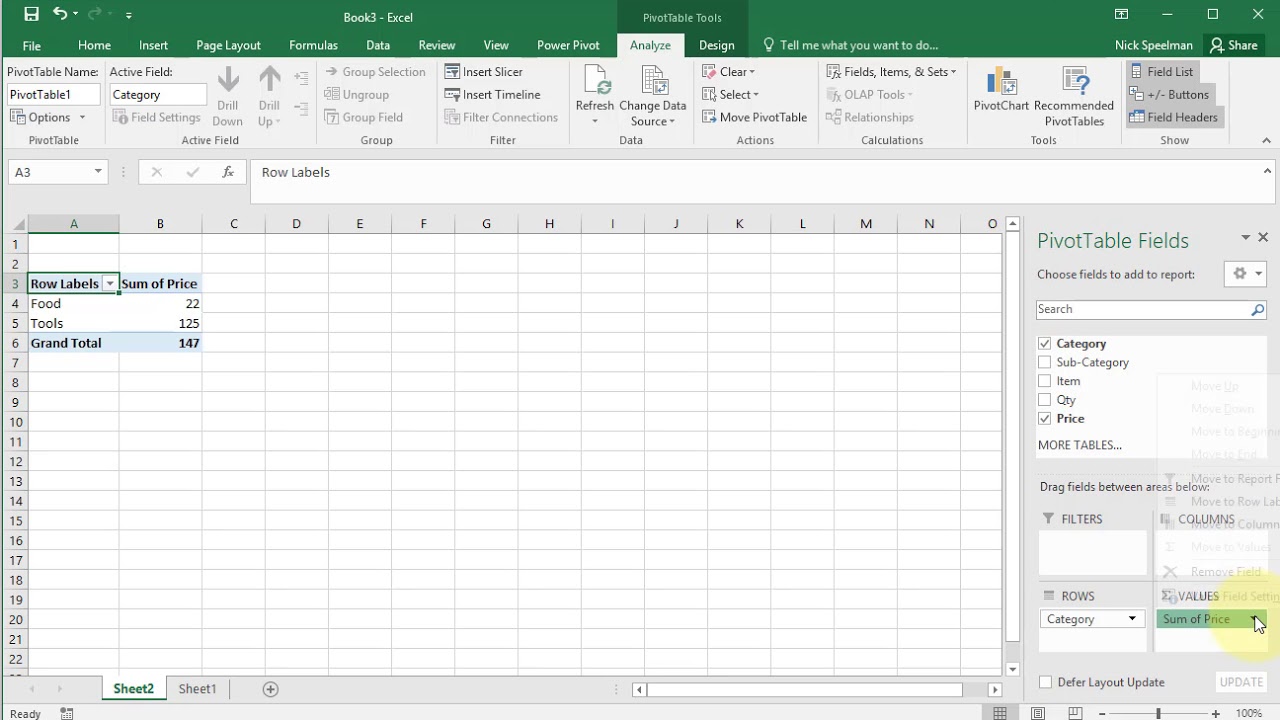Screen dimensions: 1280x720
Task: Select column B header
Action: point(160,224)
